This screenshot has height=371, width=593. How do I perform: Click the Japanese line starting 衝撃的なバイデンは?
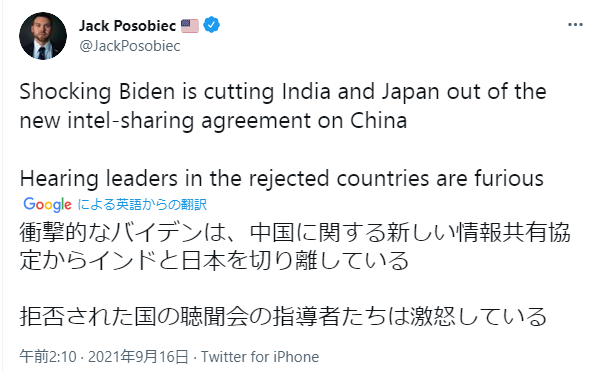(295, 233)
